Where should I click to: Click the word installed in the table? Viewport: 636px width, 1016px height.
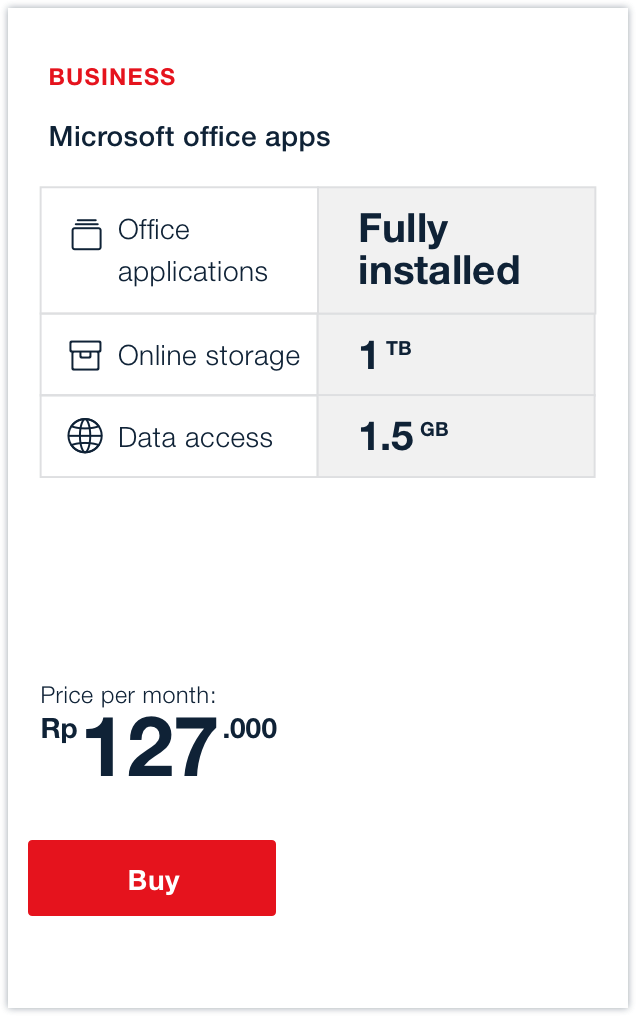pyautogui.click(x=439, y=271)
